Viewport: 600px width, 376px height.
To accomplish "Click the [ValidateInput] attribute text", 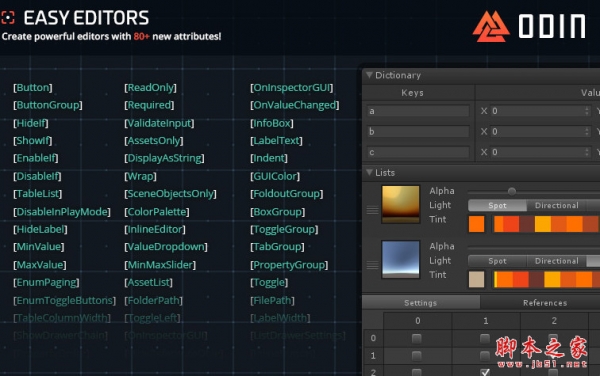I will coord(159,123).
